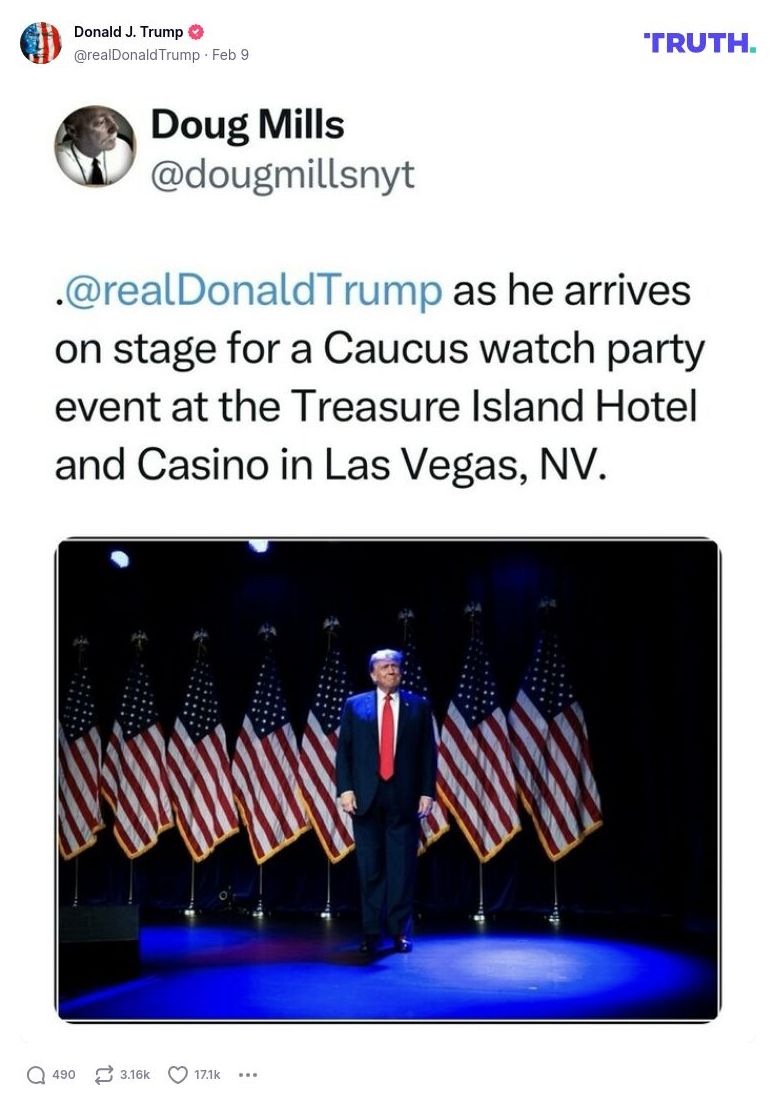Click Donald J. Trump's verified badge
The width and height of the screenshot is (777, 1105).
pos(196,31)
